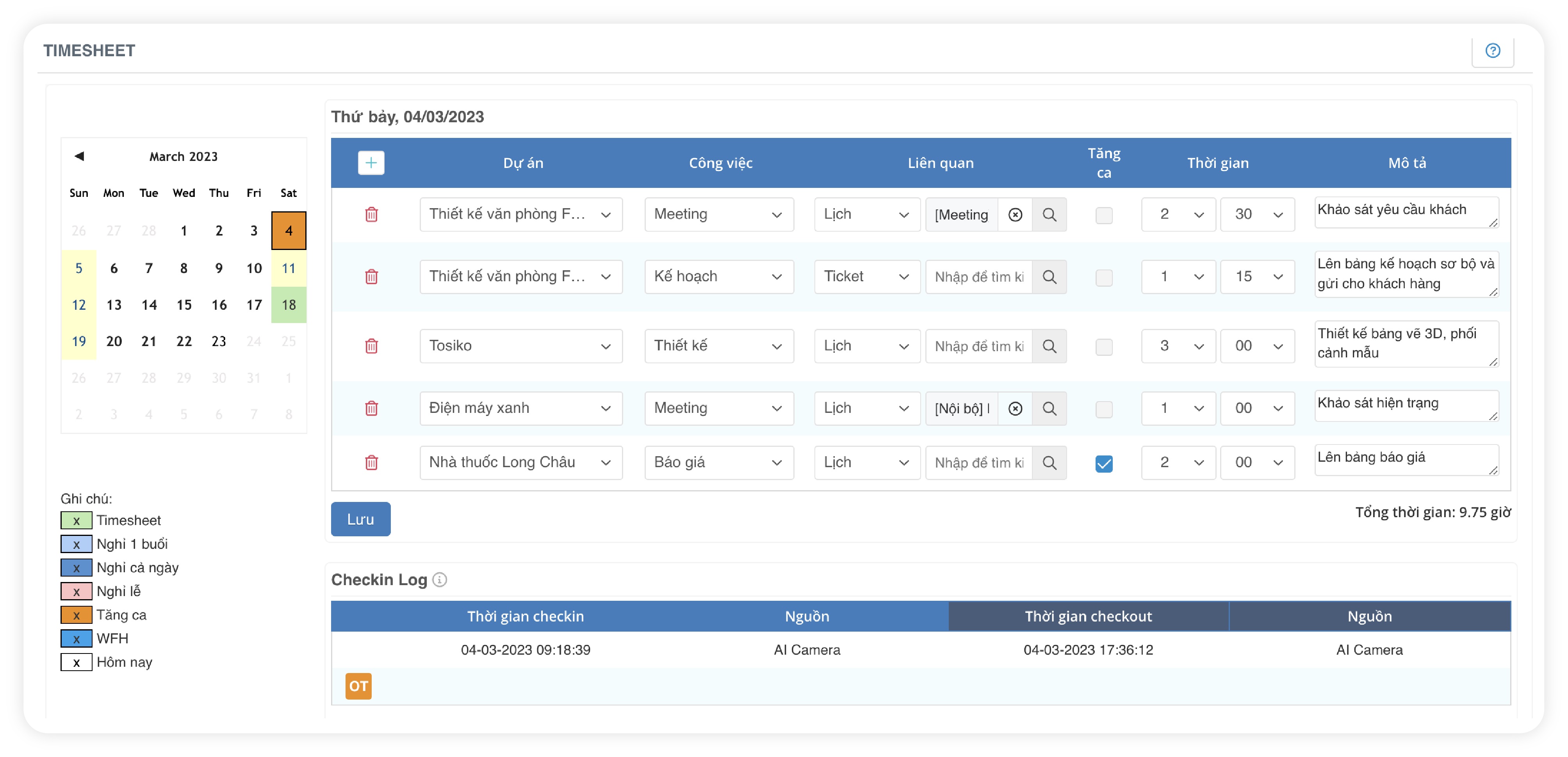The image size is (1568, 757).
Task: Click the add new timesheet entry icon
Action: pos(370,162)
